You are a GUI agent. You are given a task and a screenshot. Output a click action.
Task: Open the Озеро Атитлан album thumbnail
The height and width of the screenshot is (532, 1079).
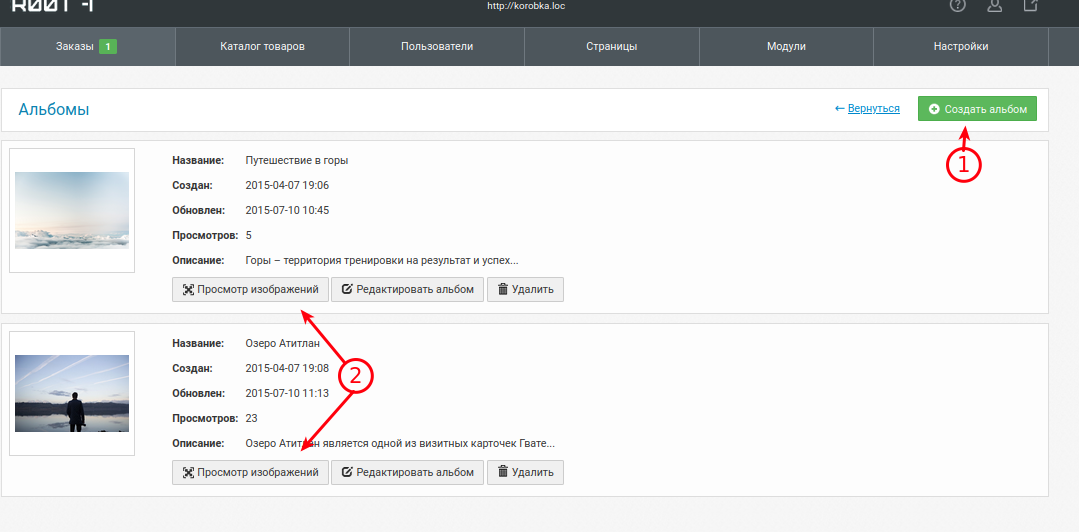[72, 393]
